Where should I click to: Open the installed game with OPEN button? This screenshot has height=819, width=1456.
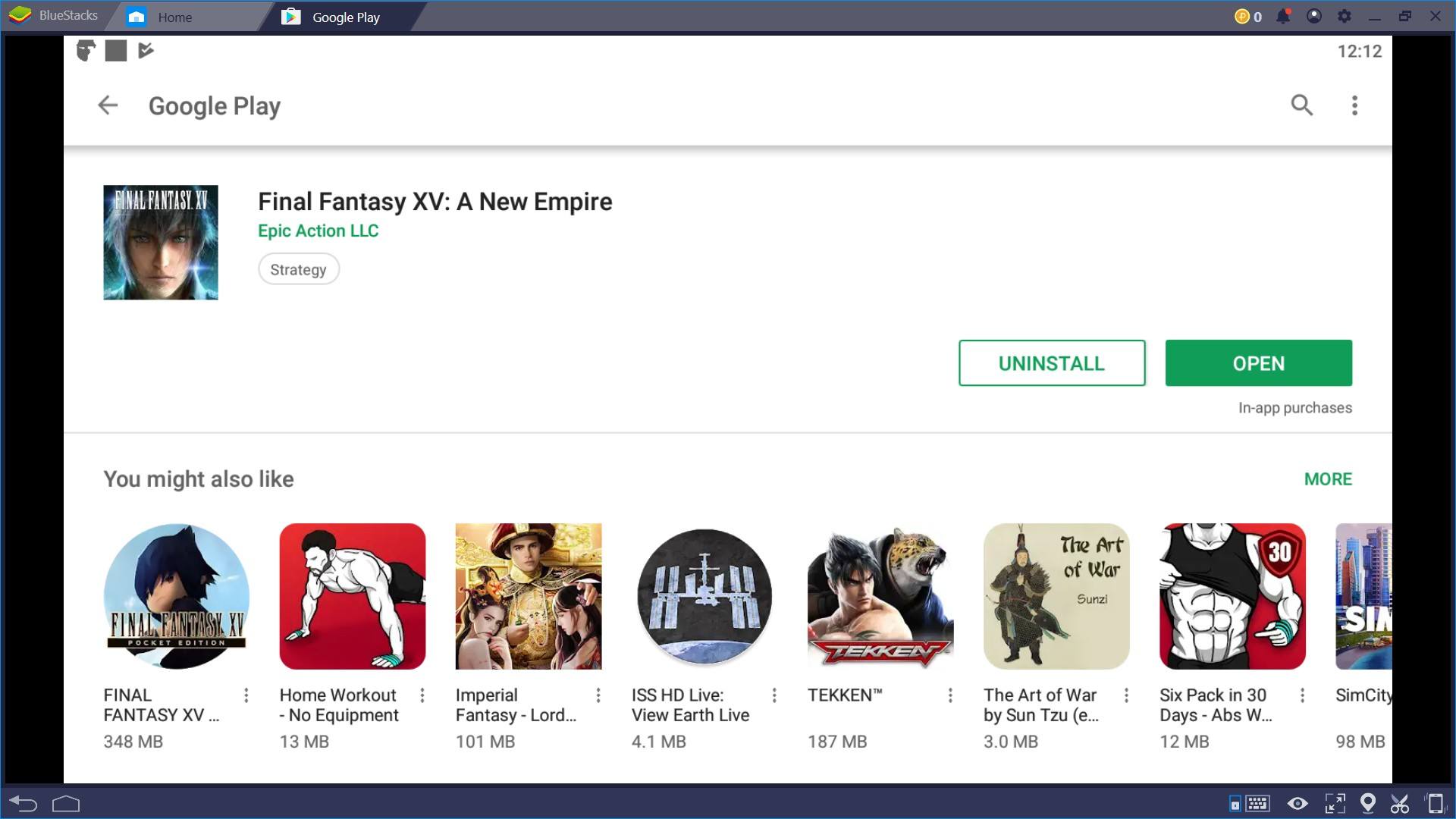1259,363
